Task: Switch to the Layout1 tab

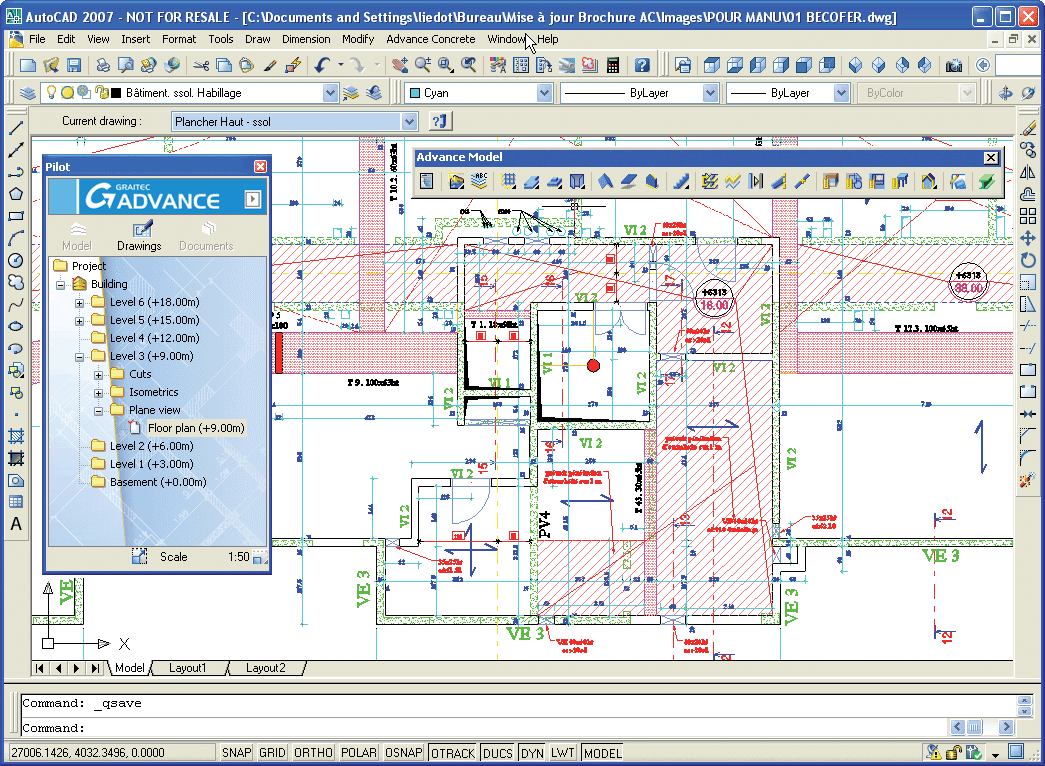Action: pyautogui.click(x=187, y=668)
